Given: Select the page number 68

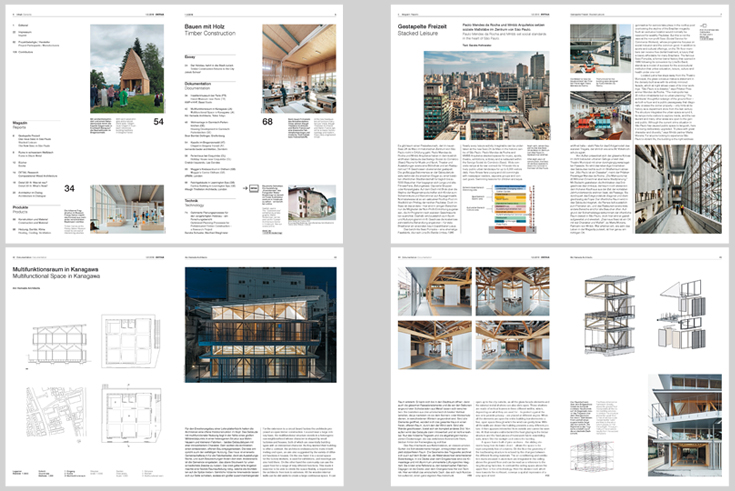Looking at the screenshot, I should coord(268,122).
